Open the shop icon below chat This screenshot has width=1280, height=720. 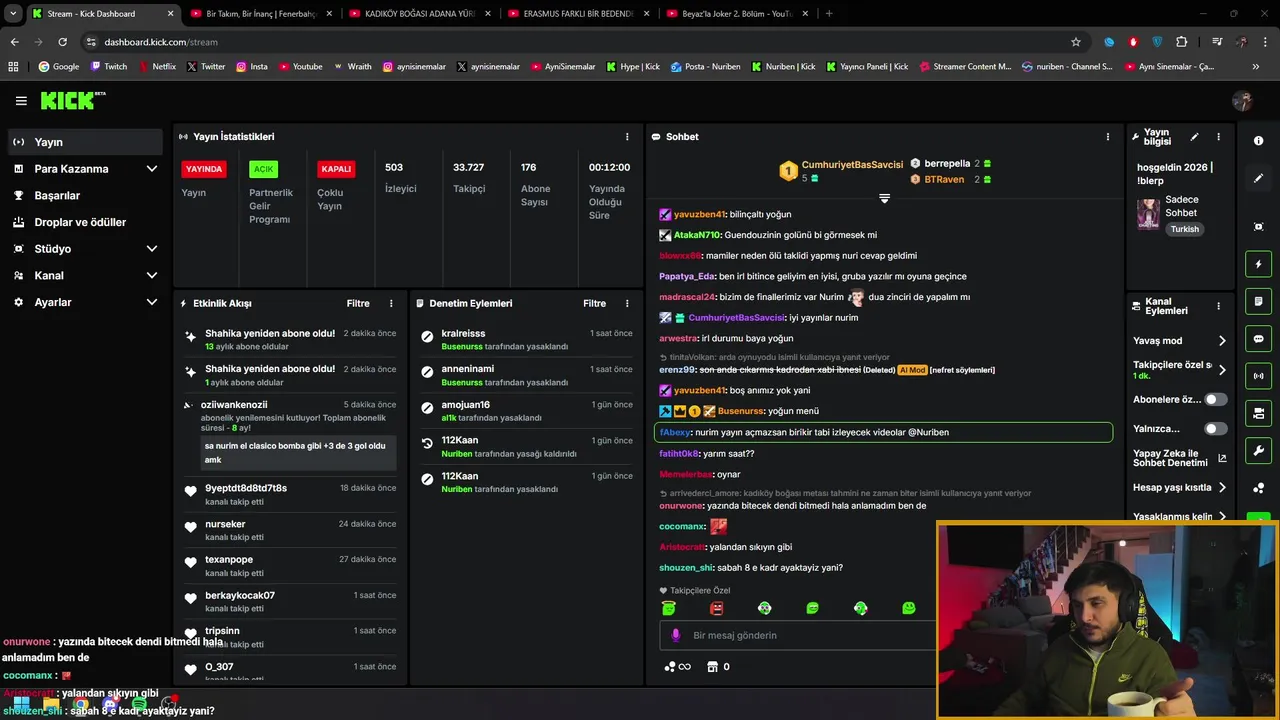click(713, 667)
